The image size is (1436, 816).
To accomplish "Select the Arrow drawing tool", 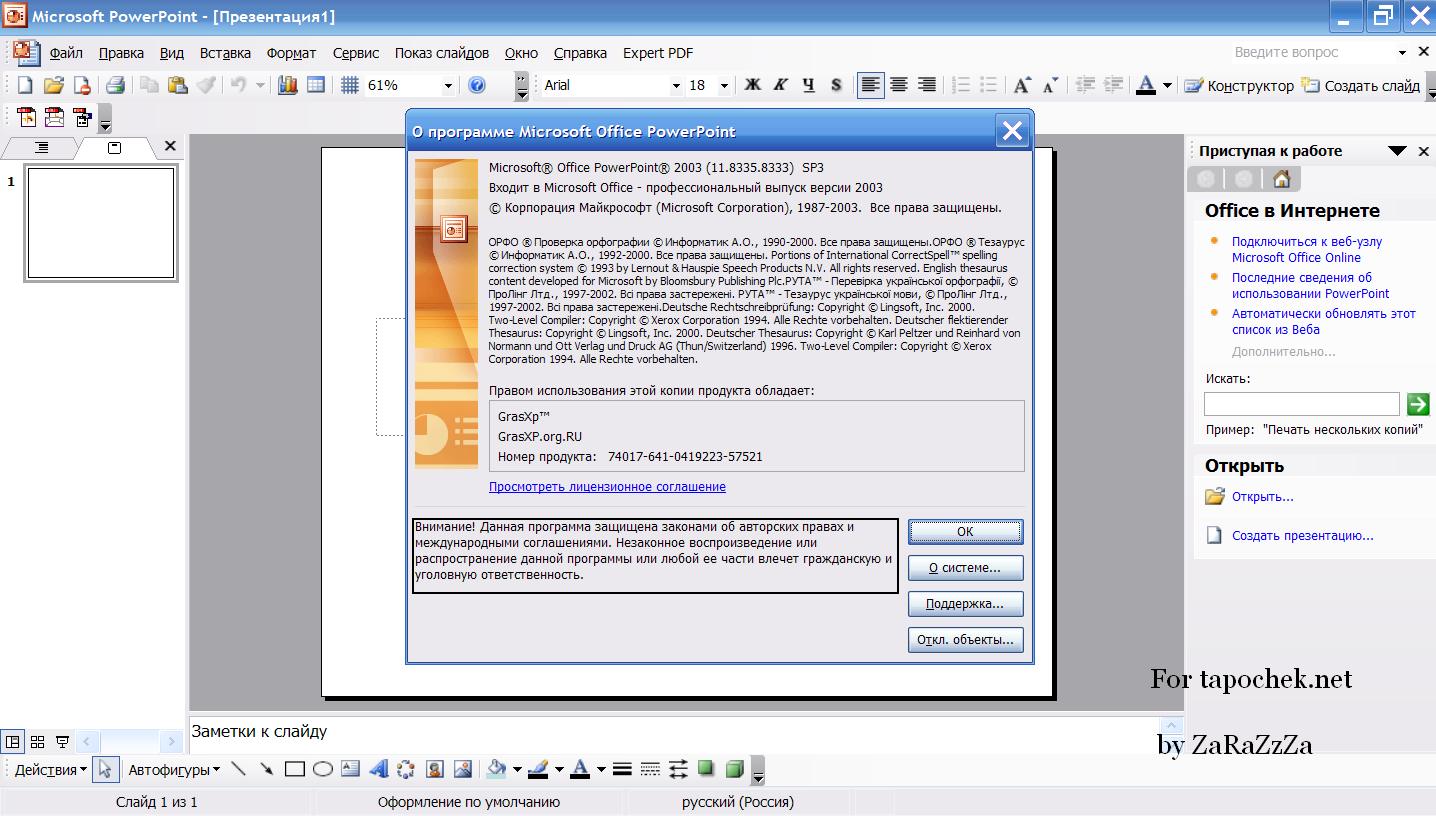I will coord(266,769).
